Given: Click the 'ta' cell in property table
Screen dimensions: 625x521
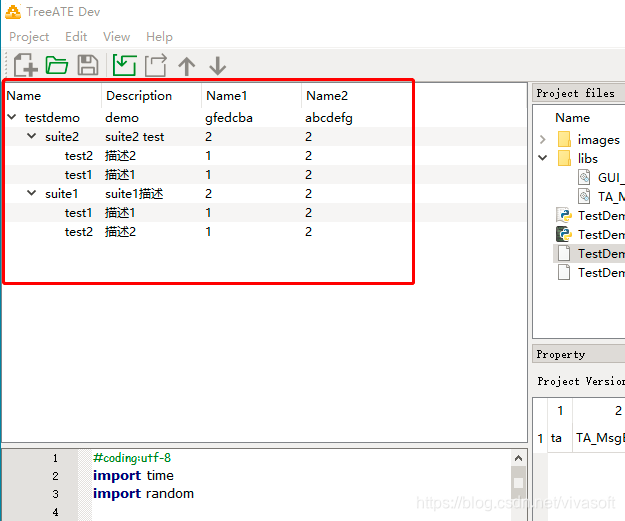Looking at the screenshot, I should 560,438.
